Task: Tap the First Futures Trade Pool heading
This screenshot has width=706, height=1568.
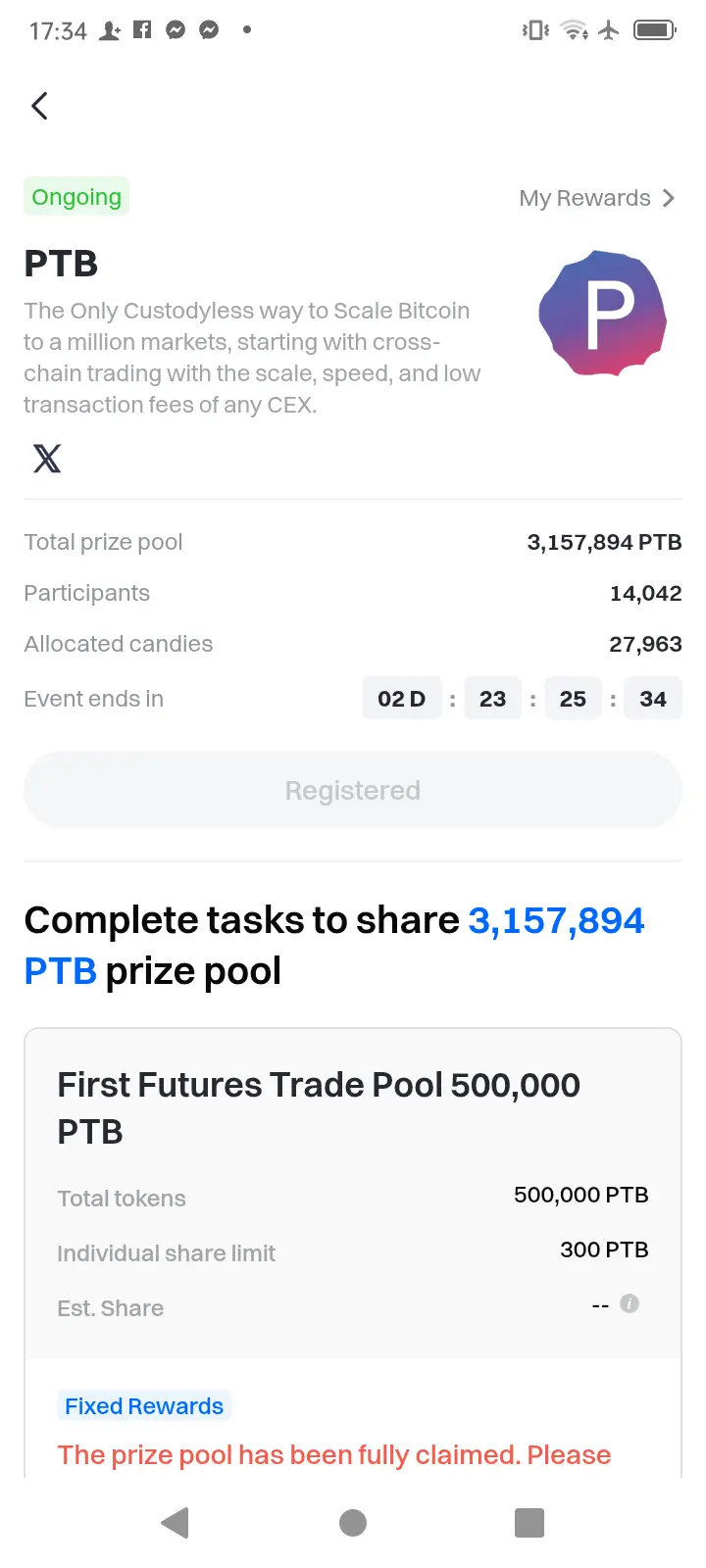Action: (x=319, y=1107)
